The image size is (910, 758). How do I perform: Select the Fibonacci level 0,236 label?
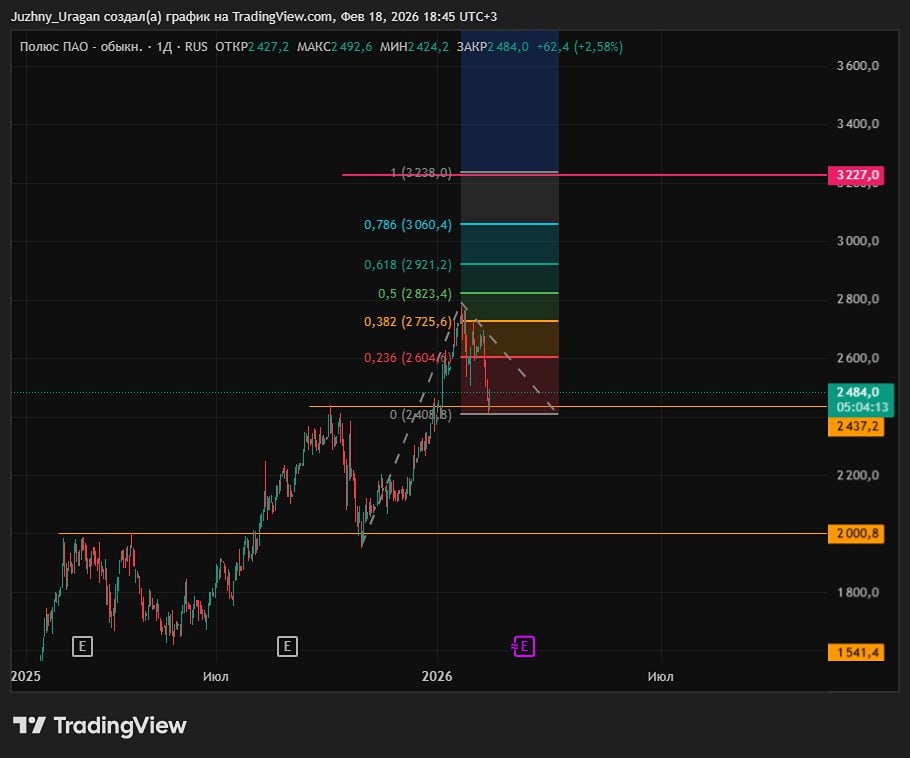click(407, 358)
